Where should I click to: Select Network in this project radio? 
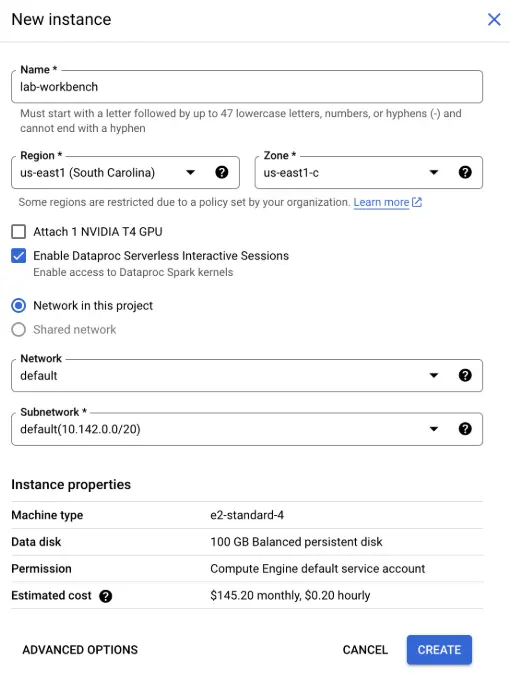18,306
